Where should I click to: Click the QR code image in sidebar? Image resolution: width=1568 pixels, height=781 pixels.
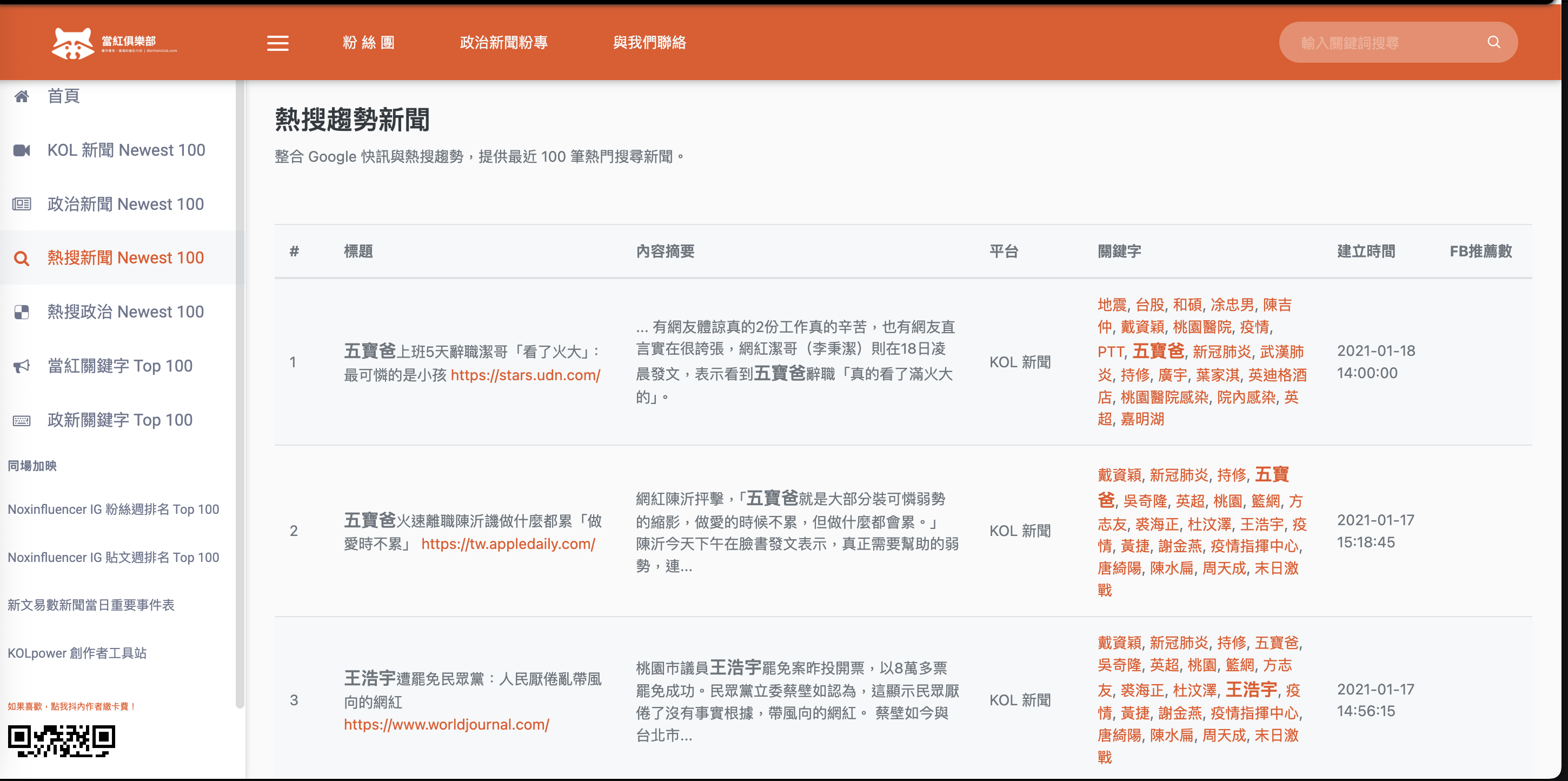61,740
